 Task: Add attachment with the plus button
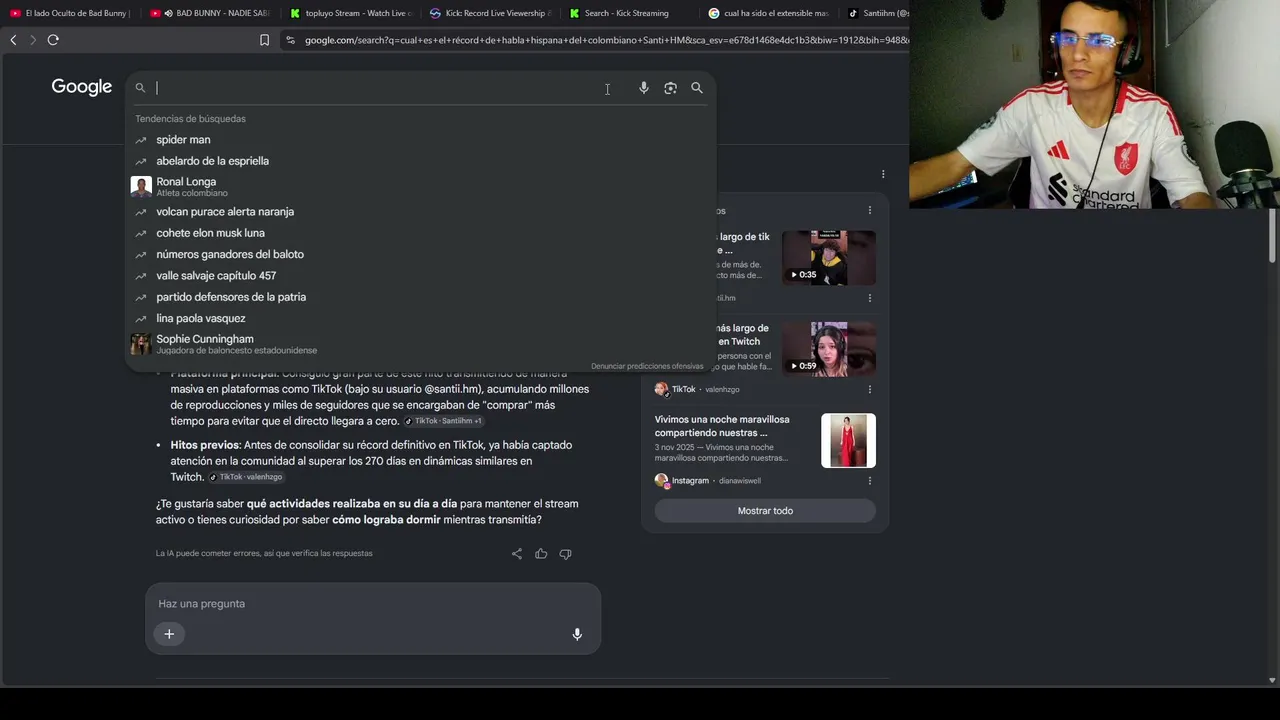pos(169,634)
